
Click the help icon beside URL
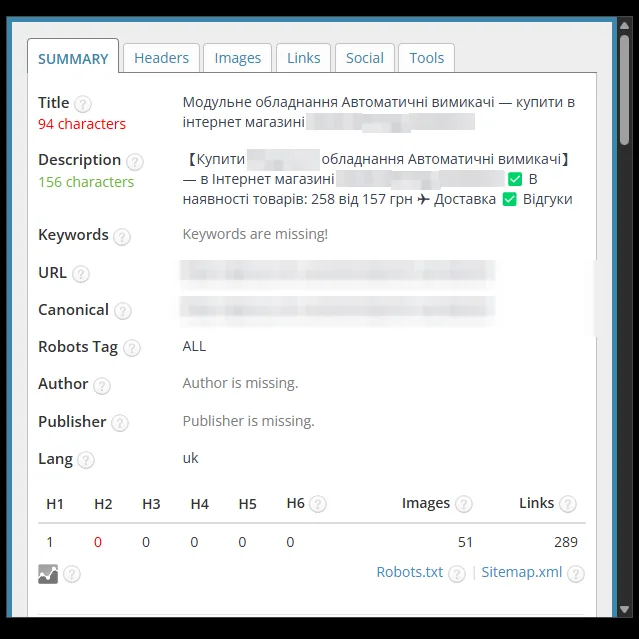coord(81,274)
